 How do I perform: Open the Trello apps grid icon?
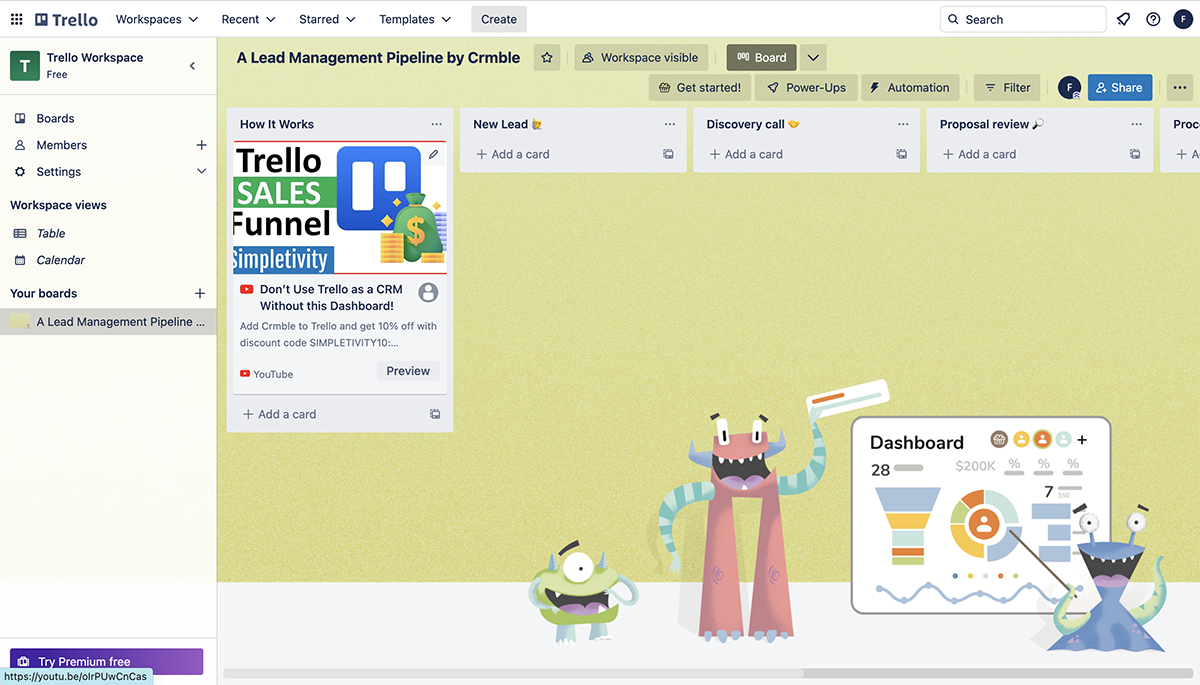point(16,19)
